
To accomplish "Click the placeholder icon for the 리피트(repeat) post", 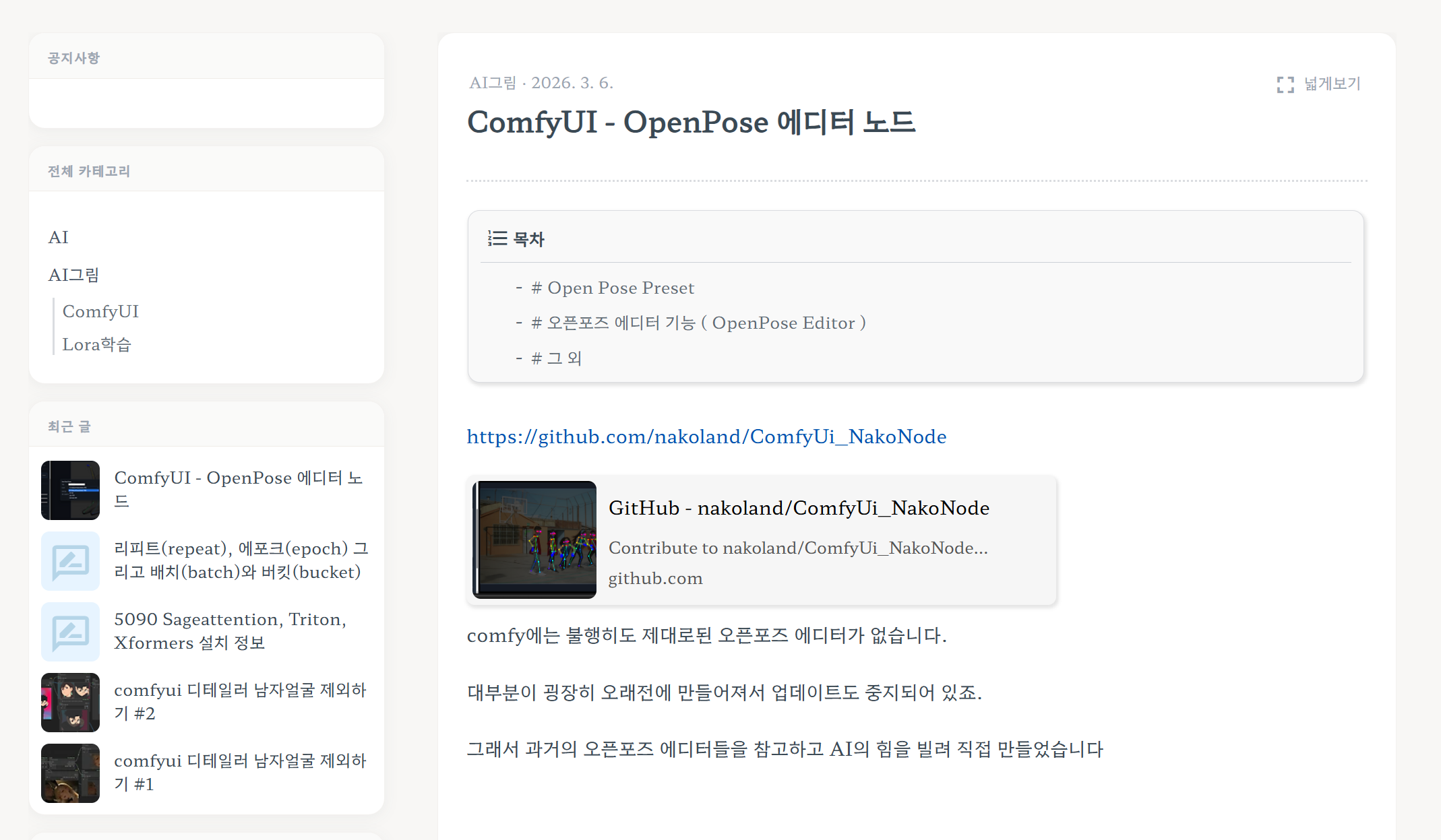I will [x=70, y=560].
